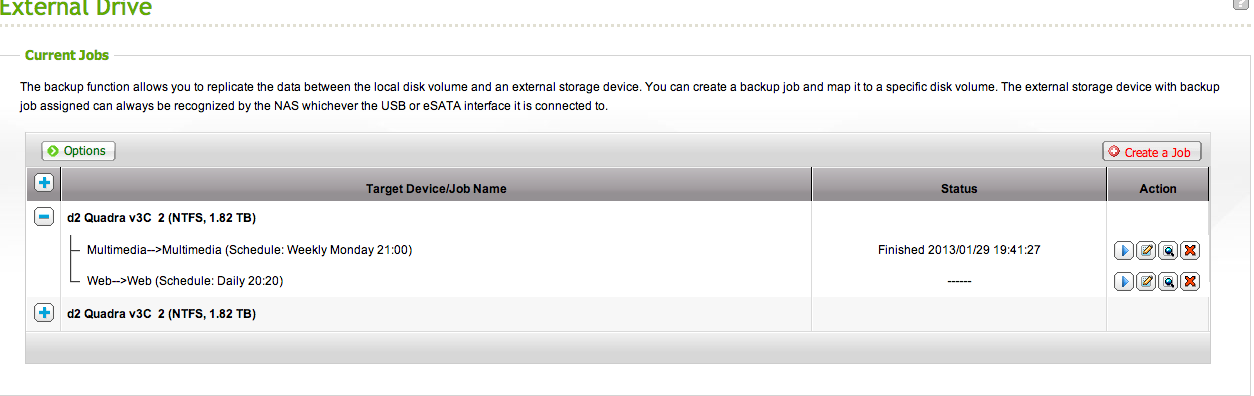Select the Web-->Web daily job row

click(617, 282)
